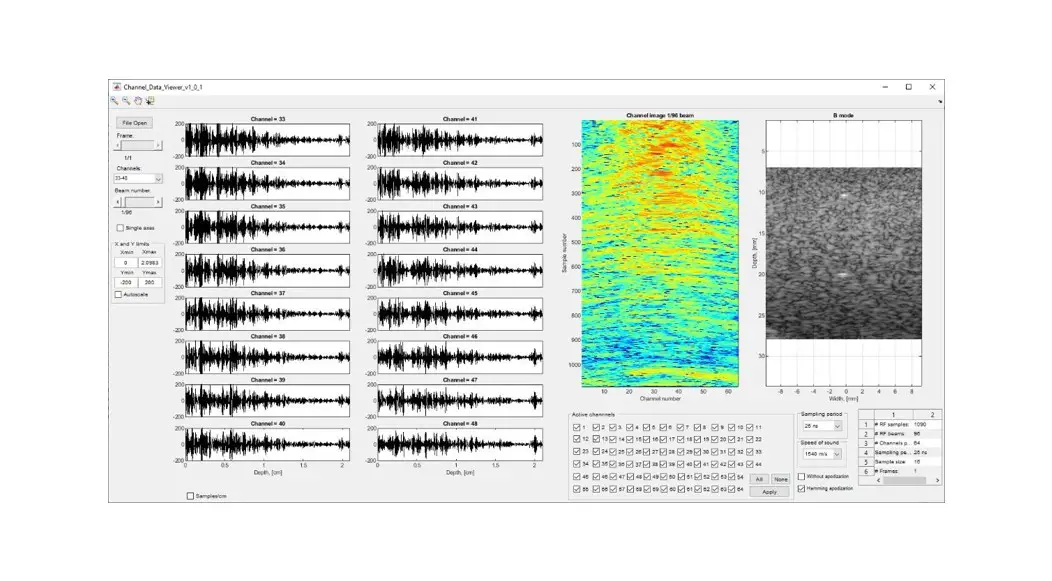Click table column header 1
Viewport: 1052px width, 581px height.
pos(892,415)
